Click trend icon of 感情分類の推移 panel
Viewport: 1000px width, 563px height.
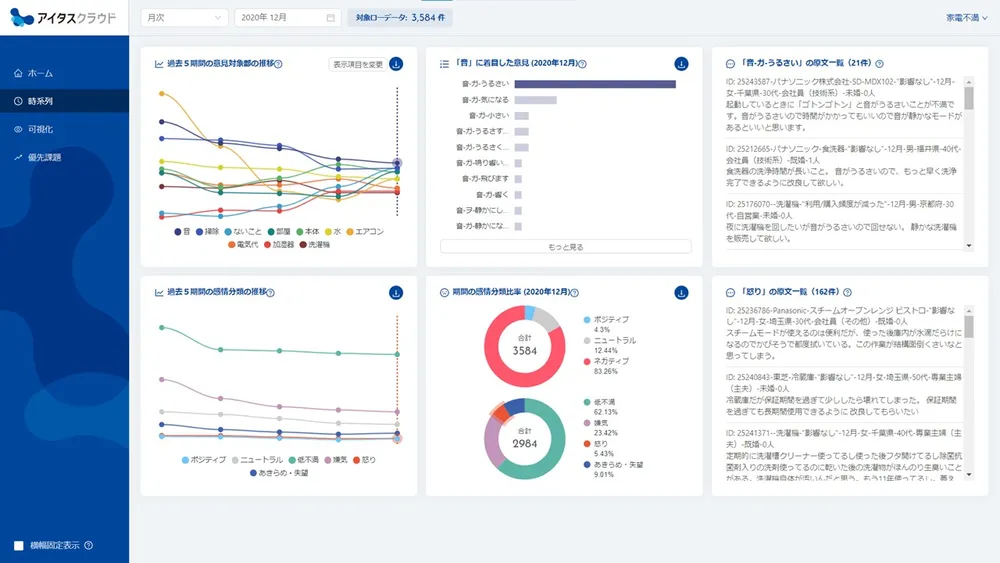click(x=159, y=293)
